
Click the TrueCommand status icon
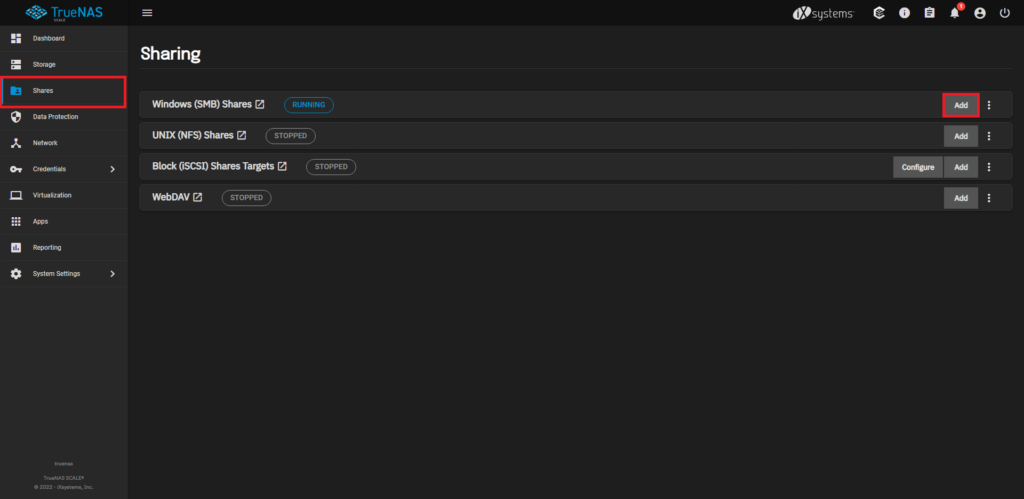click(x=878, y=13)
